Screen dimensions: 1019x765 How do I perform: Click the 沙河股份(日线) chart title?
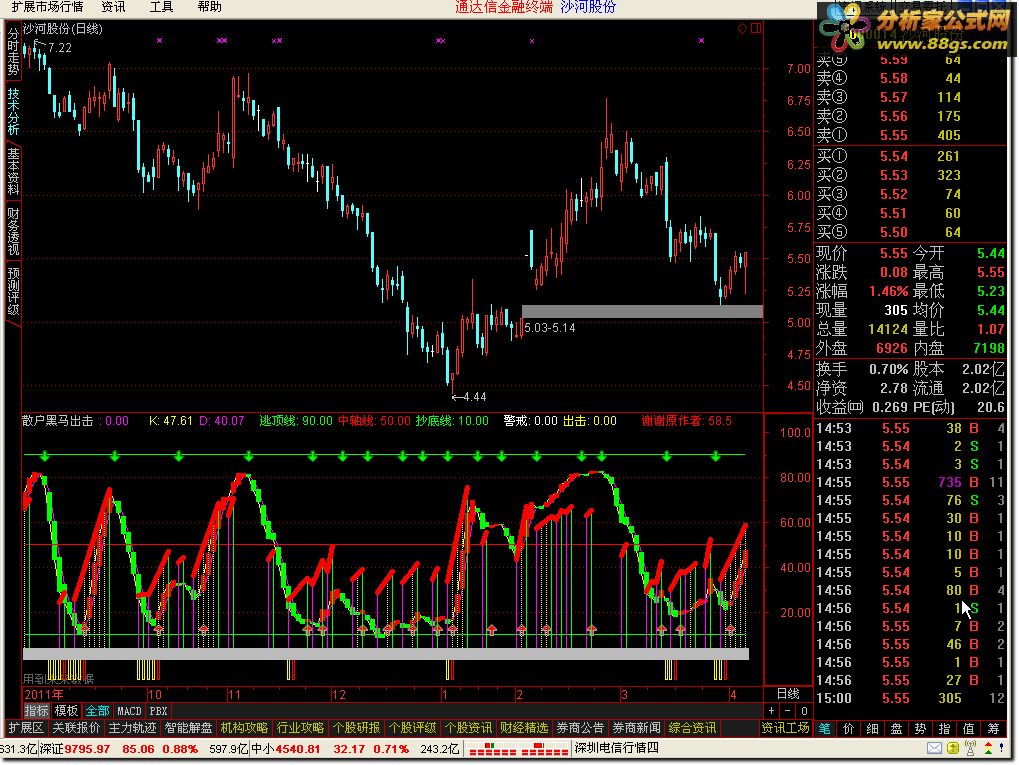pyautogui.click(x=62, y=29)
